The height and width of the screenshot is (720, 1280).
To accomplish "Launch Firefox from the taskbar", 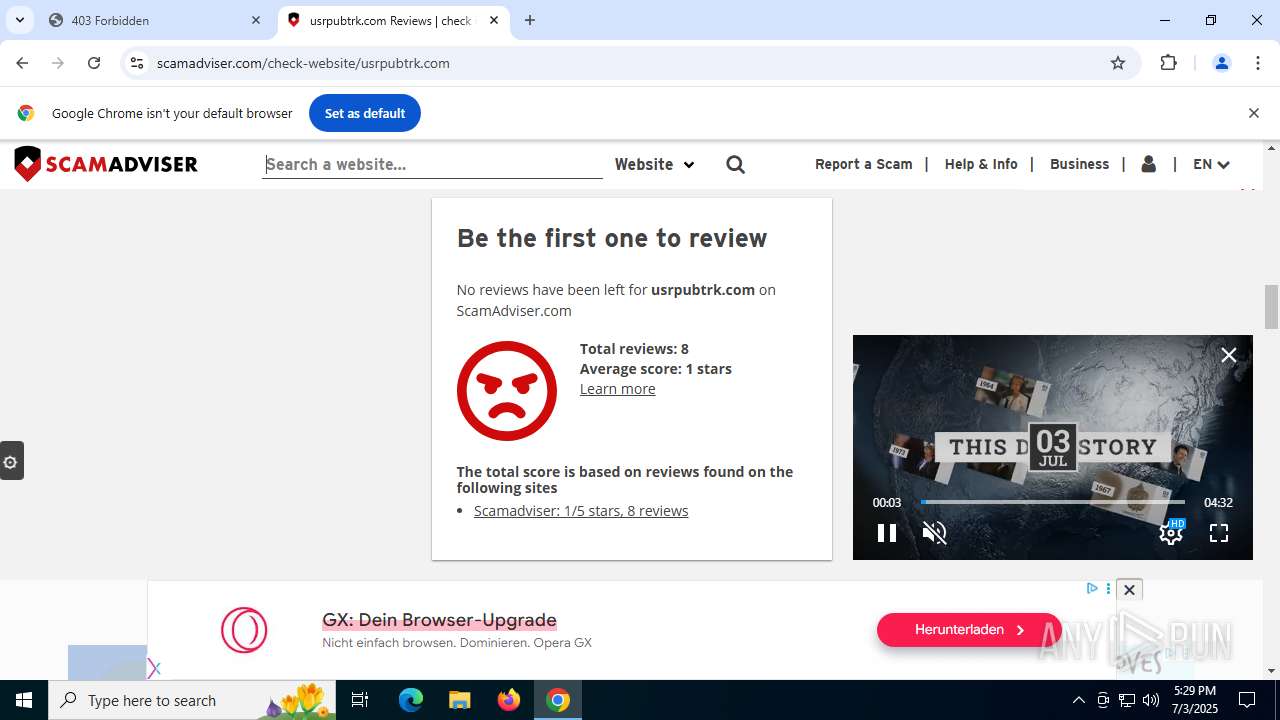I will [509, 700].
